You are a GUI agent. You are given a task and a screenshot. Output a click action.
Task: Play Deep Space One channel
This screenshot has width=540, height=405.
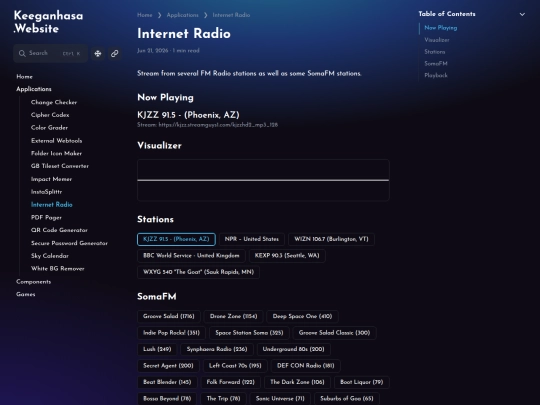pos(302,316)
